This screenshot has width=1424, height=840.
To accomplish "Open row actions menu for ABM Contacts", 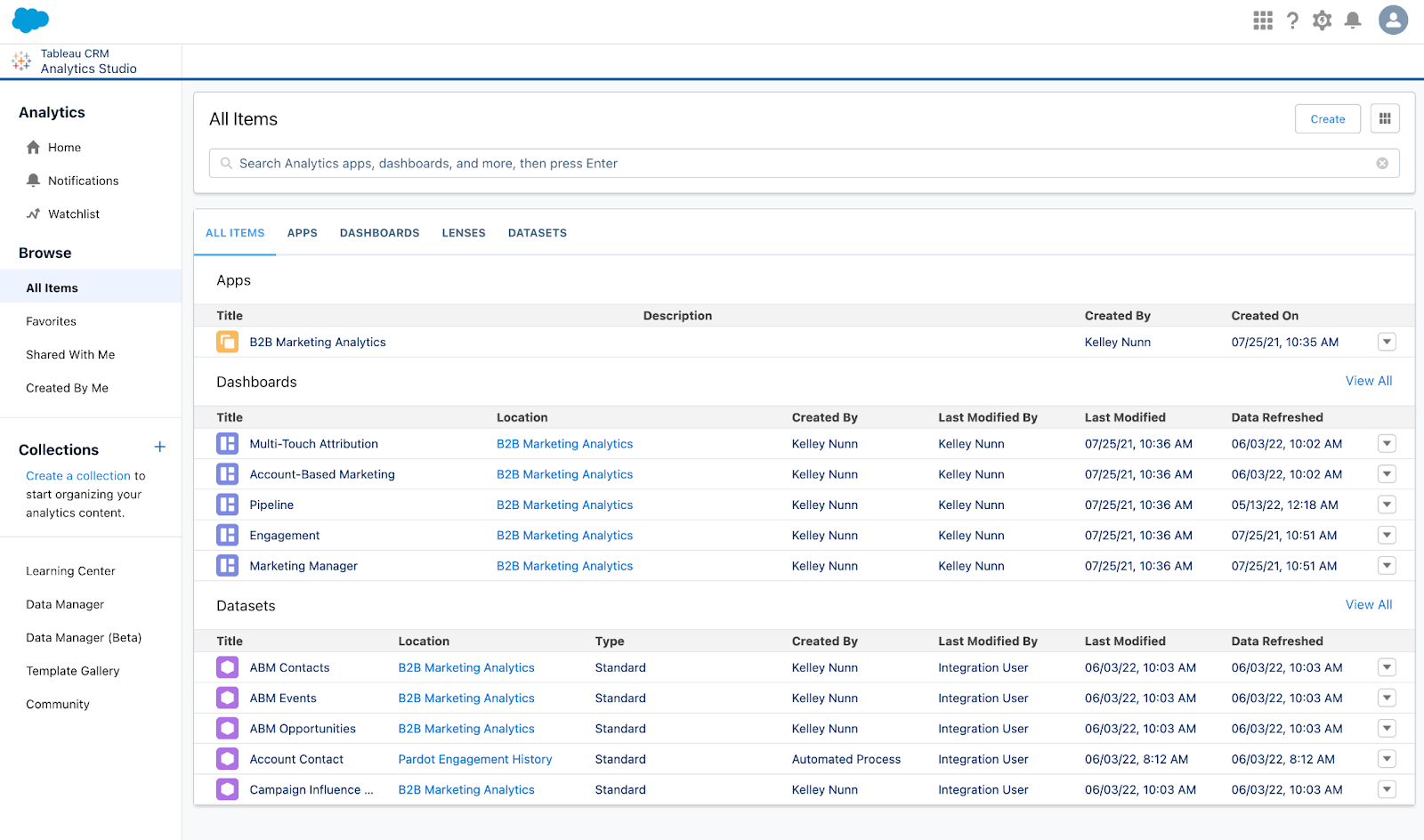I will [x=1387, y=667].
